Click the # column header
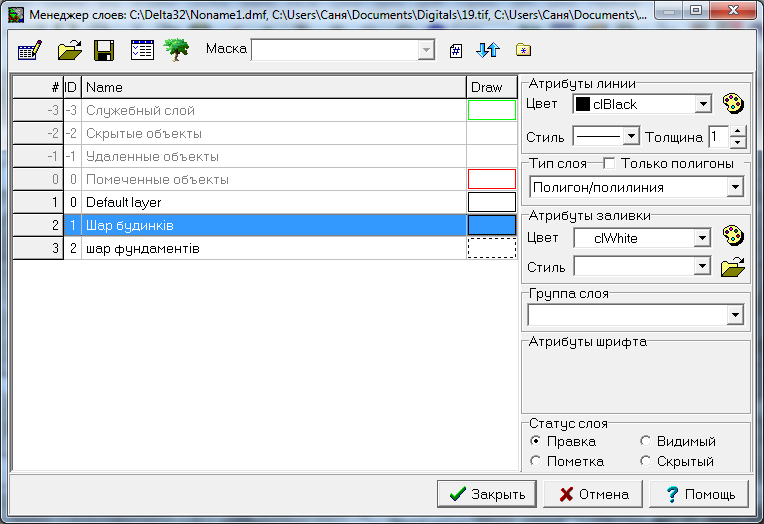Screen dimensions: 764x524 [x=38, y=87]
